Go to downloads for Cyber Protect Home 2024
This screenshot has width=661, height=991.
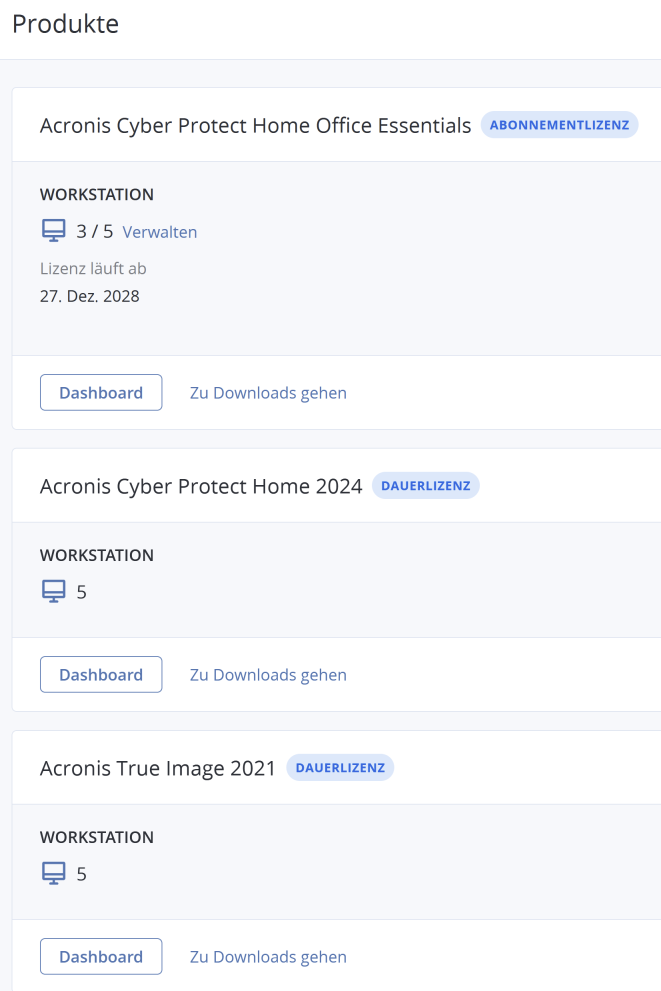(268, 675)
